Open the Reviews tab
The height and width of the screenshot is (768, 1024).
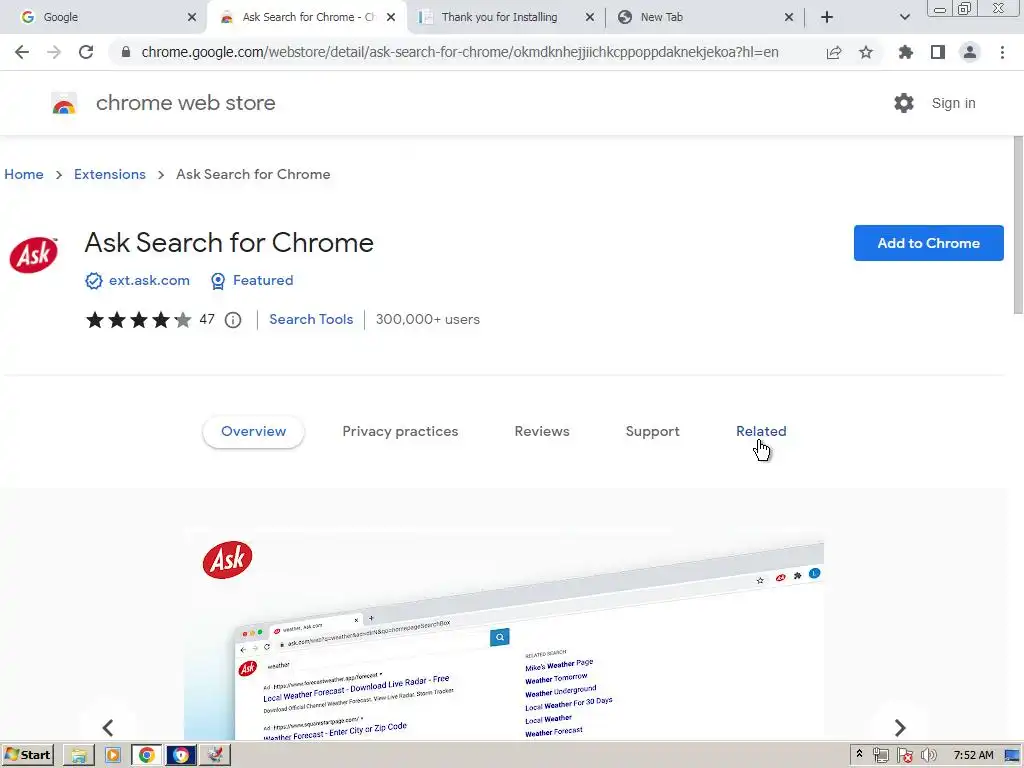[x=542, y=432]
